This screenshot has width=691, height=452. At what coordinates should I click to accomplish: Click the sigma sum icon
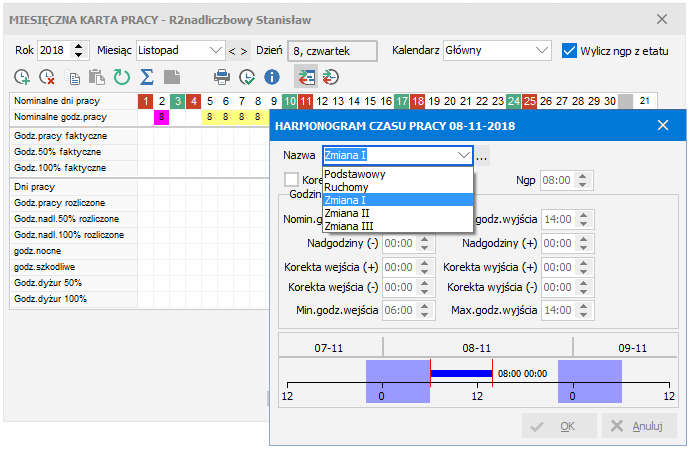tap(147, 76)
